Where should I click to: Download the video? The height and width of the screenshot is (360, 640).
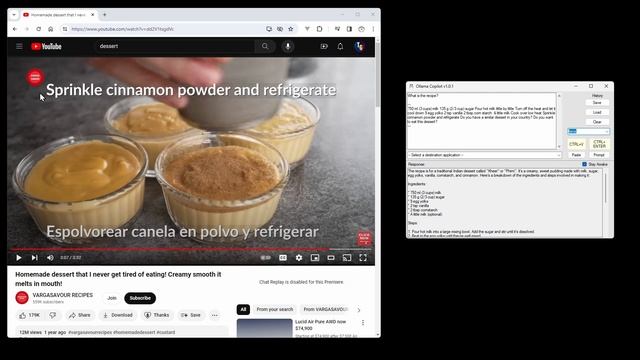[118, 315]
